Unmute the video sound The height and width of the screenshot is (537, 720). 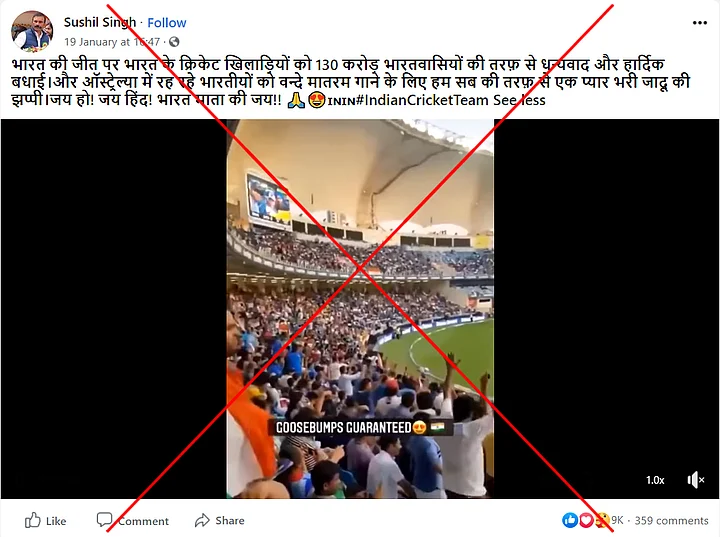696,480
